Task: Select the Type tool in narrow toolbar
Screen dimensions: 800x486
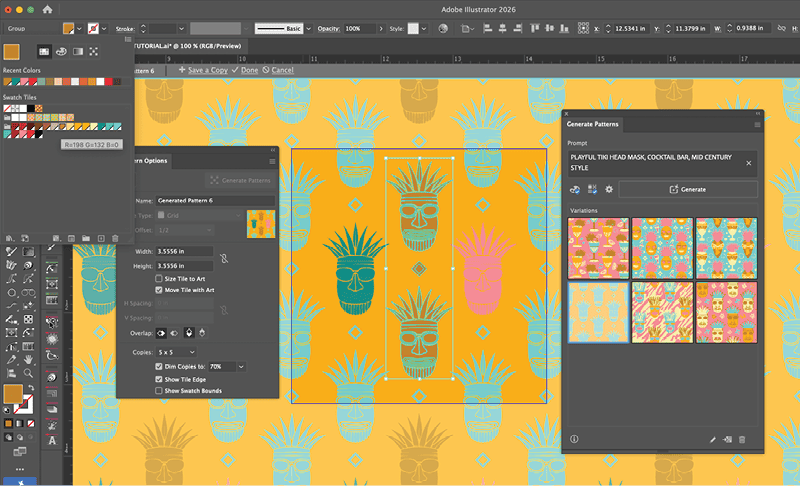Action: [x=51, y=440]
